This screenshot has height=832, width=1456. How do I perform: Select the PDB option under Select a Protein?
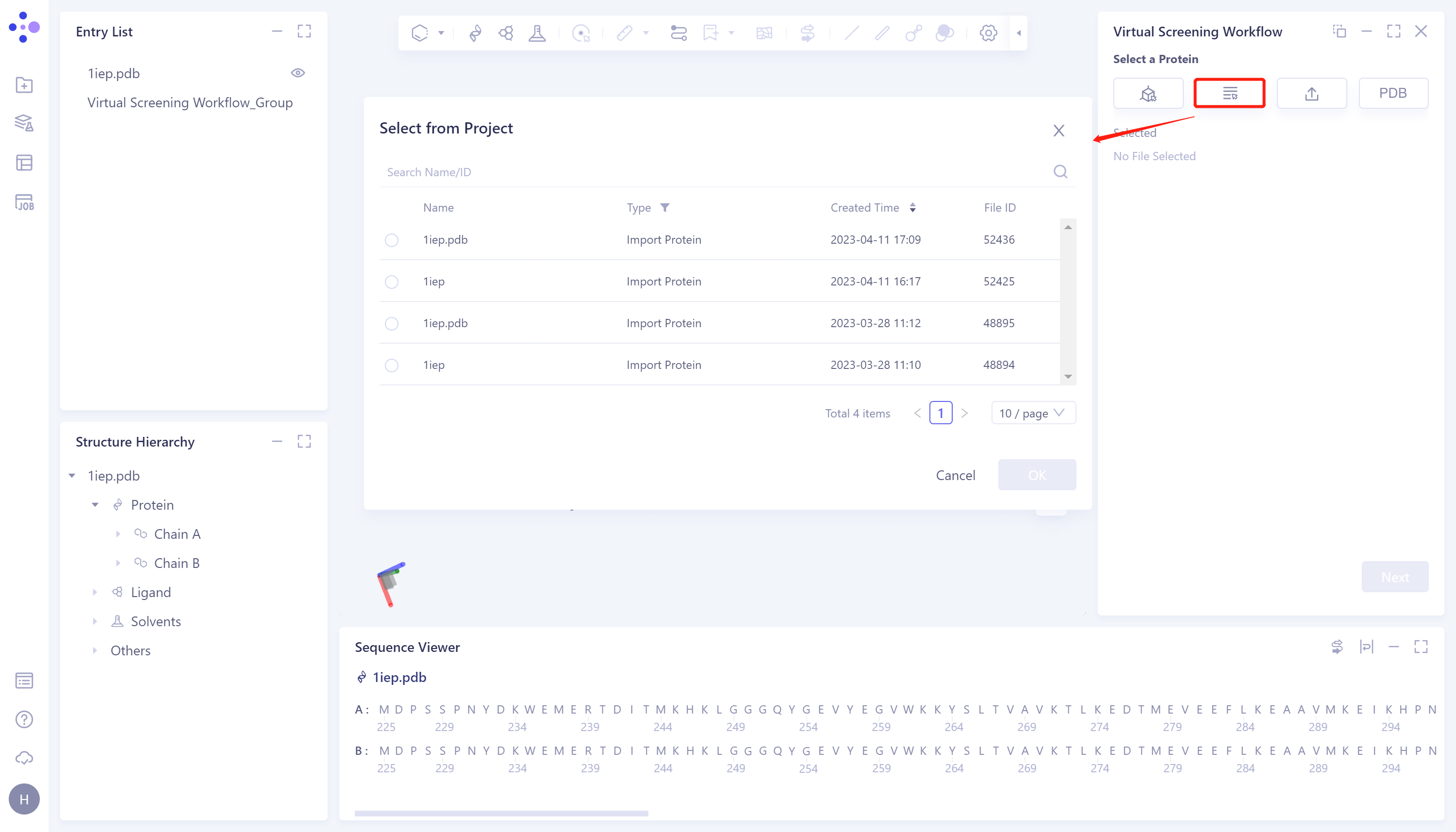1393,93
